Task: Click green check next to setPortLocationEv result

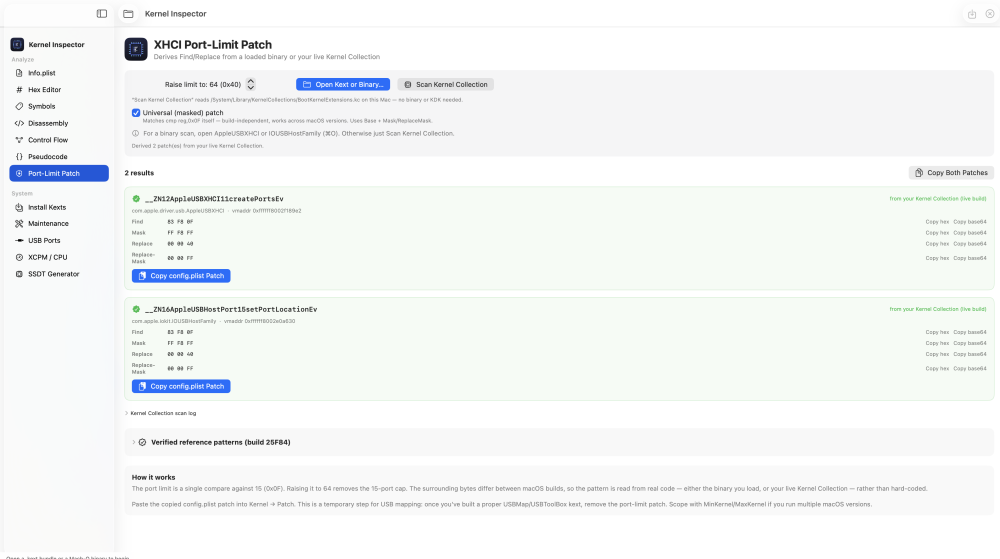Action: [x=136, y=309]
